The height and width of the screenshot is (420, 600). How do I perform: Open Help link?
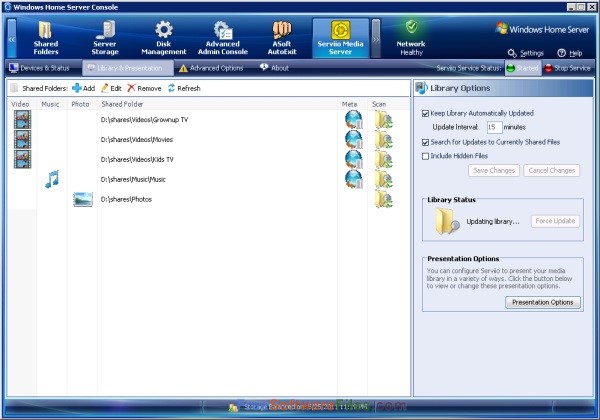(570, 53)
